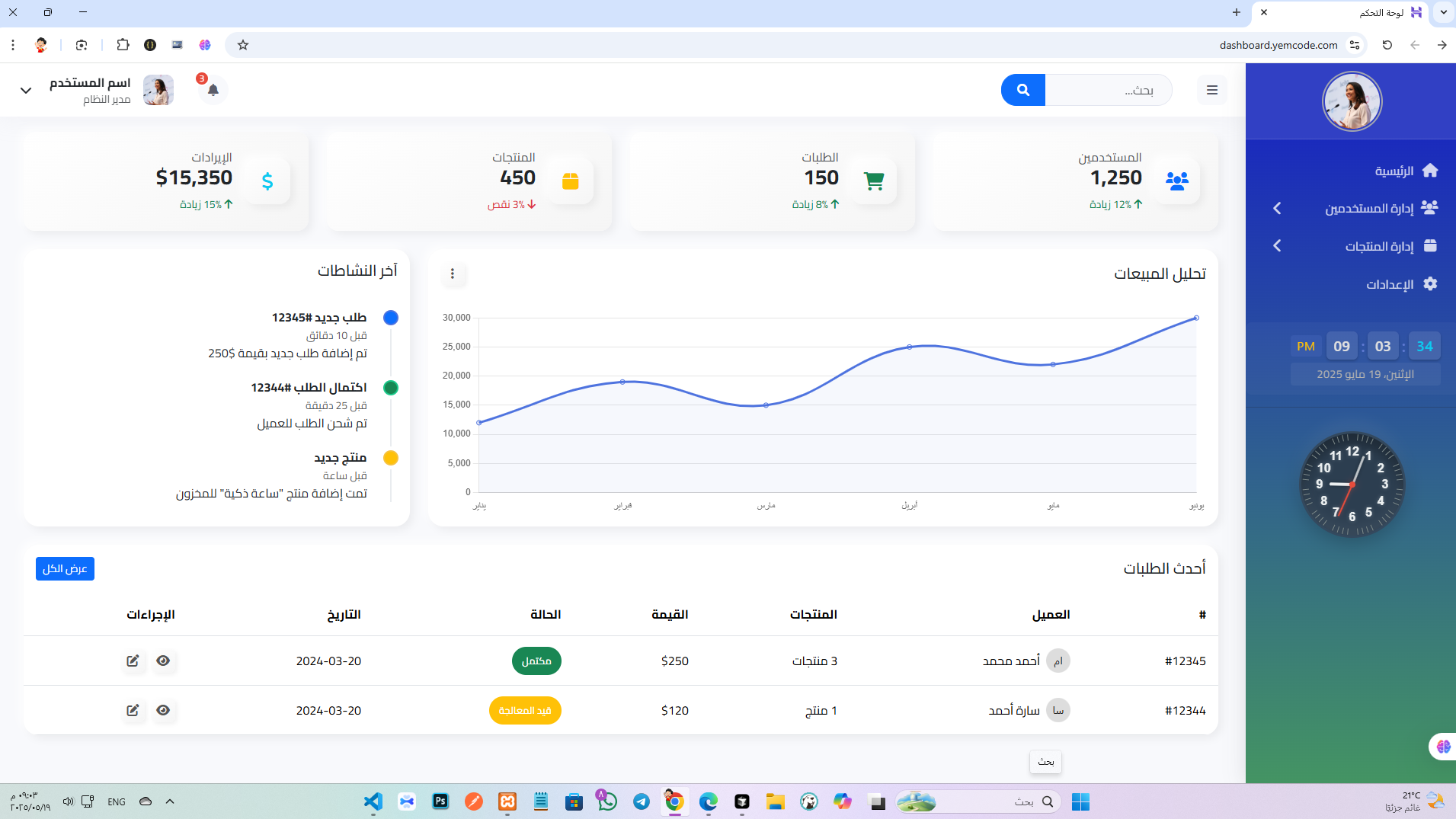Open the sales chart three-dots menu
The height and width of the screenshot is (819, 1456).
tap(453, 274)
